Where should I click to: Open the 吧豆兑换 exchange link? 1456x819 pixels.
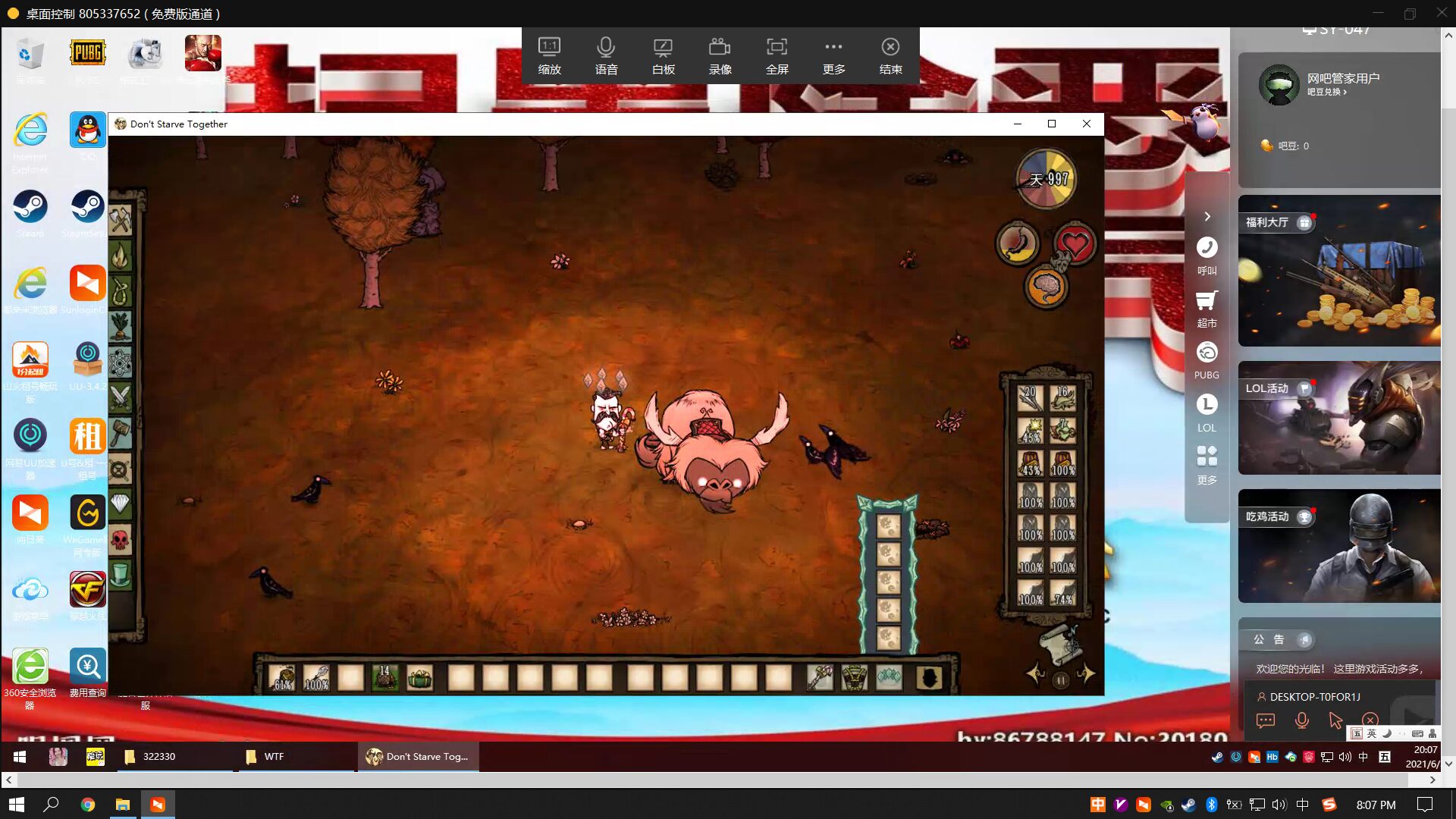tap(1326, 92)
